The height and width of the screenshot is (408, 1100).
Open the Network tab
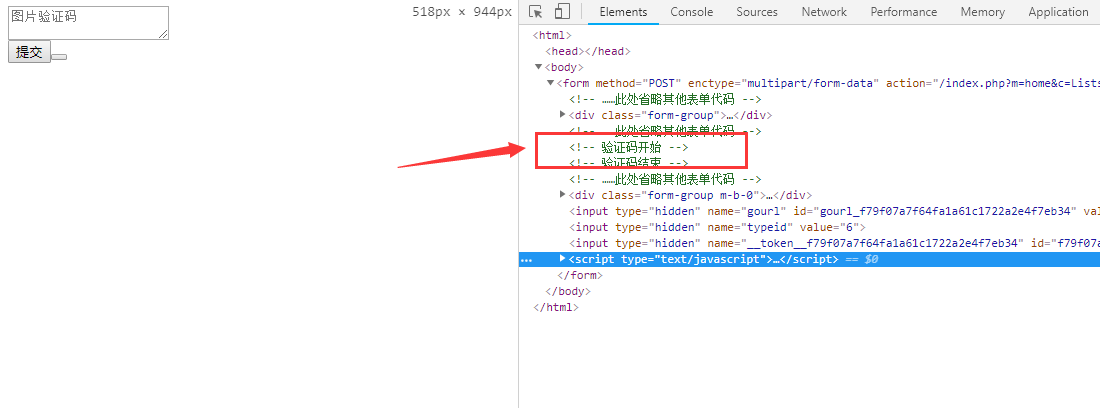pyautogui.click(x=824, y=12)
